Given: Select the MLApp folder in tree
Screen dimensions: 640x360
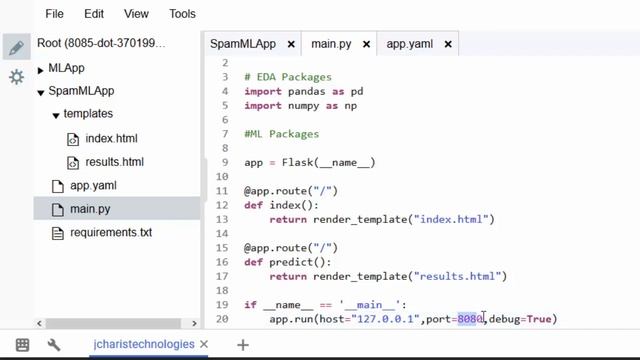Looking at the screenshot, I should point(66,68).
